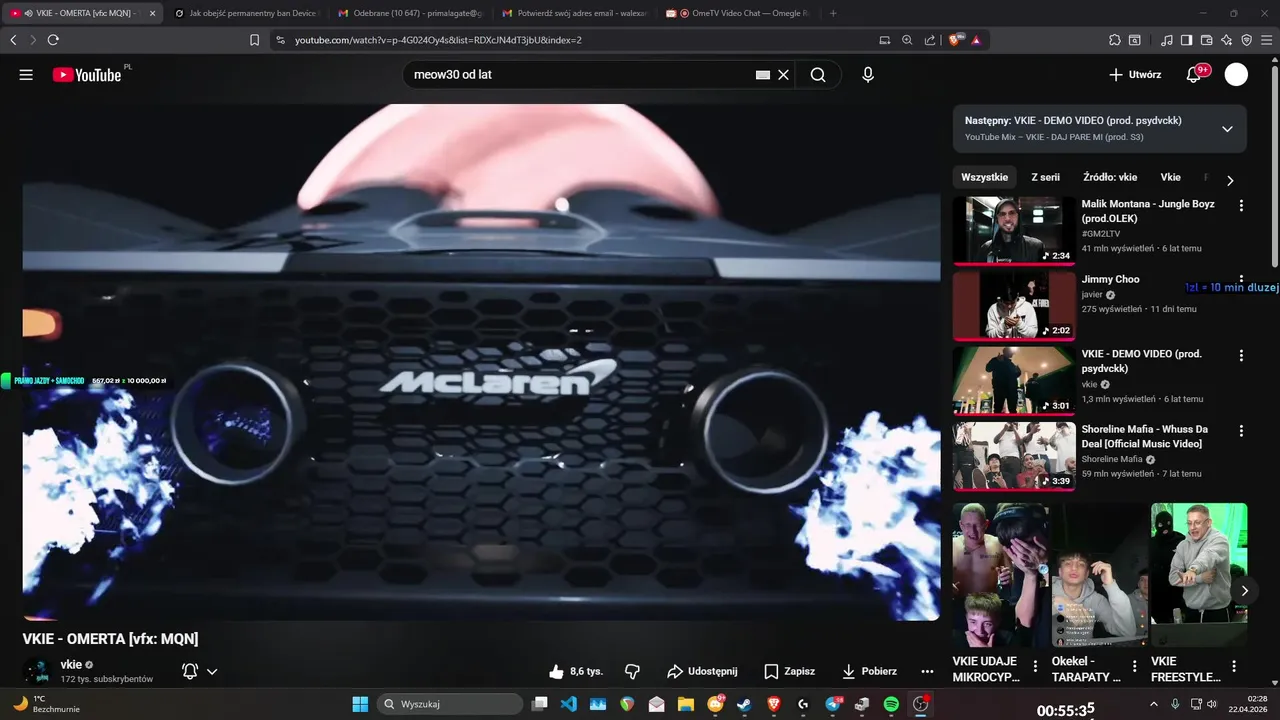The height and width of the screenshot is (720, 1280).
Task: Click the YouTube search input field
Action: click(580, 75)
